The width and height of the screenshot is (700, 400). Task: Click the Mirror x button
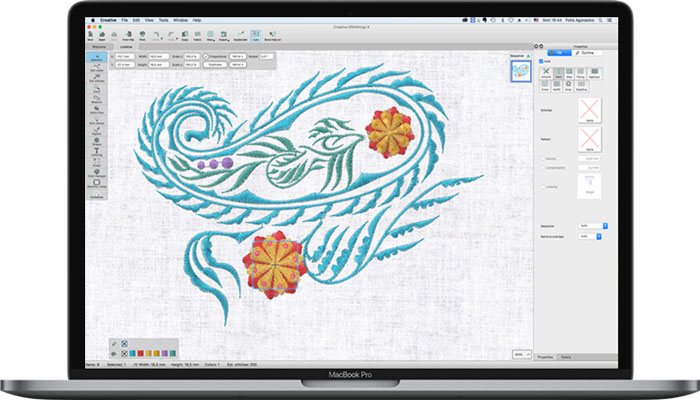point(237,56)
